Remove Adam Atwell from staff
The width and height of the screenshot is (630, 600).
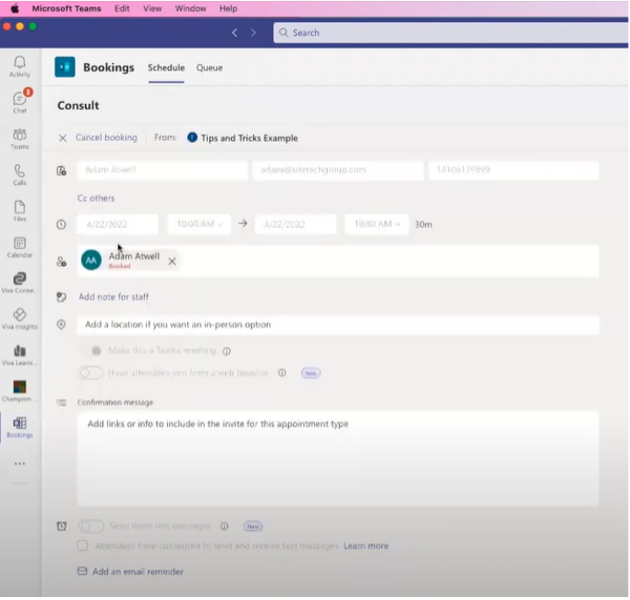pyautogui.click(x=172, y=262)
